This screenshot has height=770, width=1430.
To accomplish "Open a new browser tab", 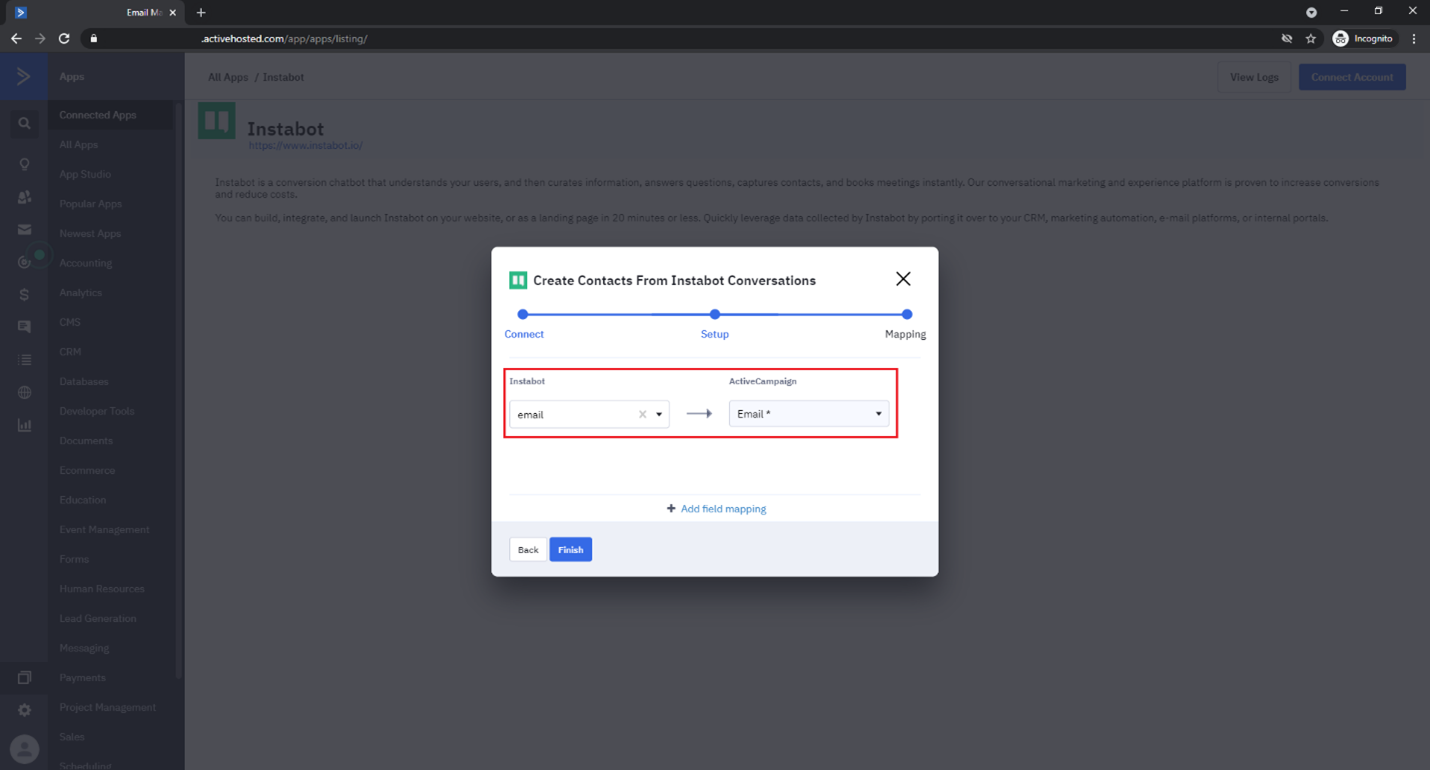I will point(201,13).
